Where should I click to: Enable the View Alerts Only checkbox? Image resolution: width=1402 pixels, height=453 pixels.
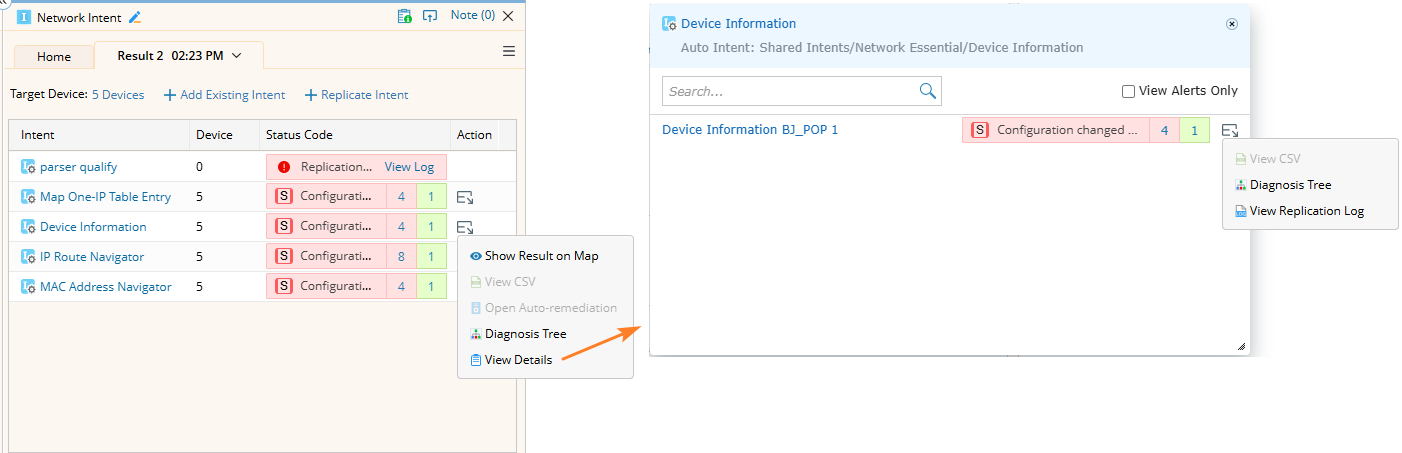click(x=1129, y=91)
